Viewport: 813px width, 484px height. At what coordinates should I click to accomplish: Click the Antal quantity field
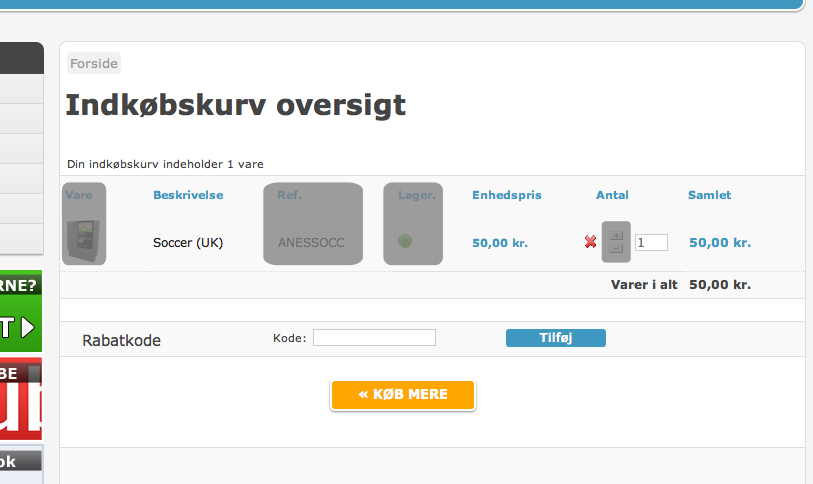pos(651,243)
